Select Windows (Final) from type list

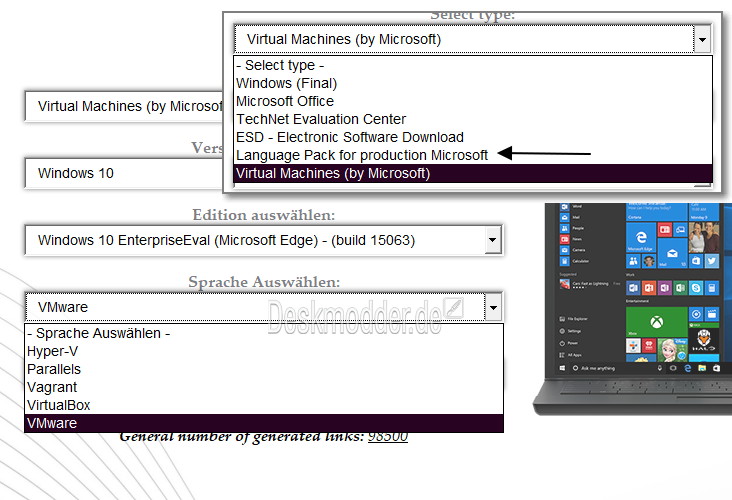click(x=286, y=83)
